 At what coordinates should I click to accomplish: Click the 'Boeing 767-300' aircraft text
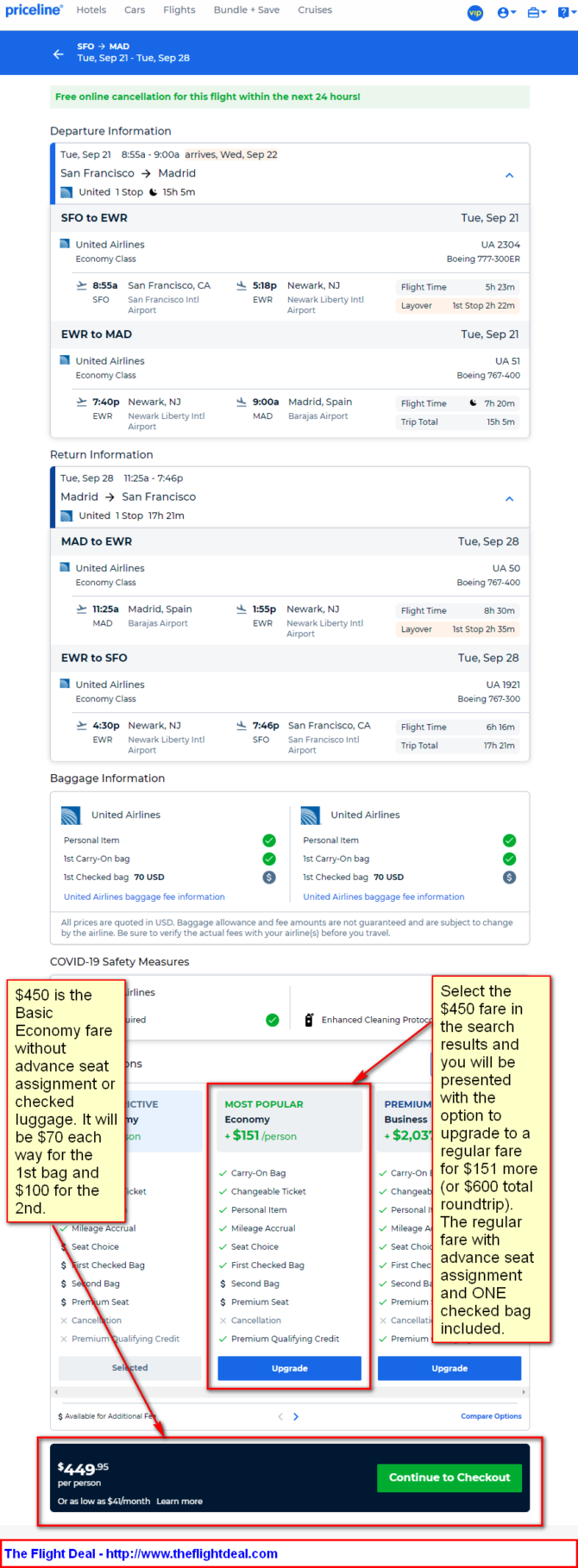489,699
